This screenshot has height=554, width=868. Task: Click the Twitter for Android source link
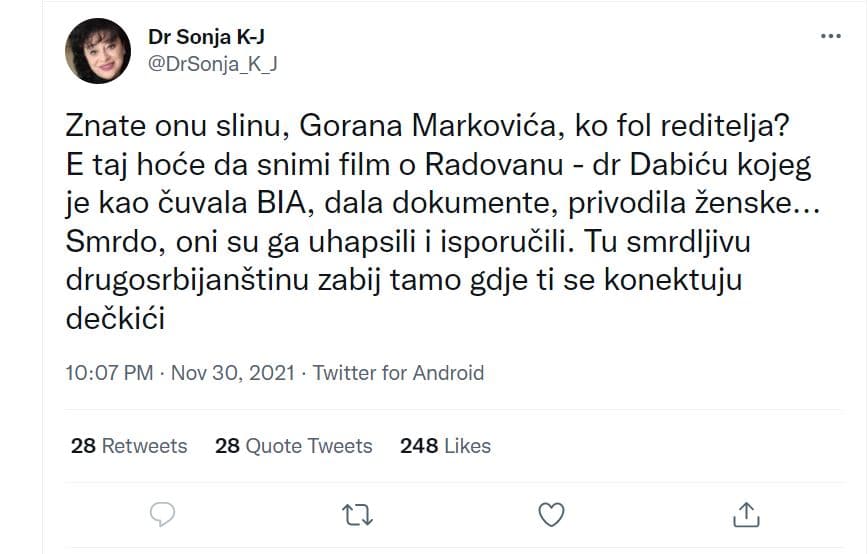pos(398,373)
